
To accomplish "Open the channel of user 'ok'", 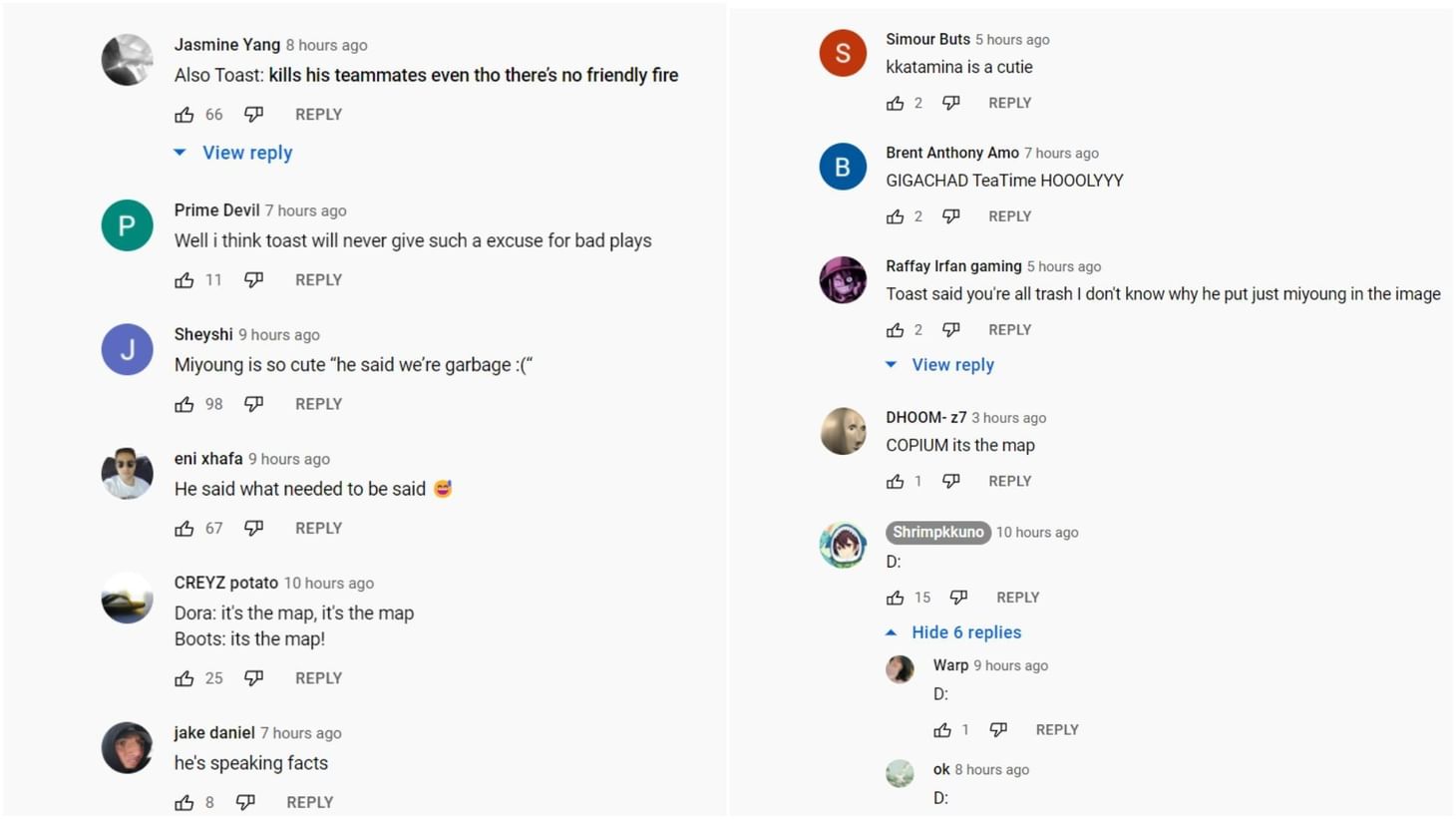I will point(941,769).
